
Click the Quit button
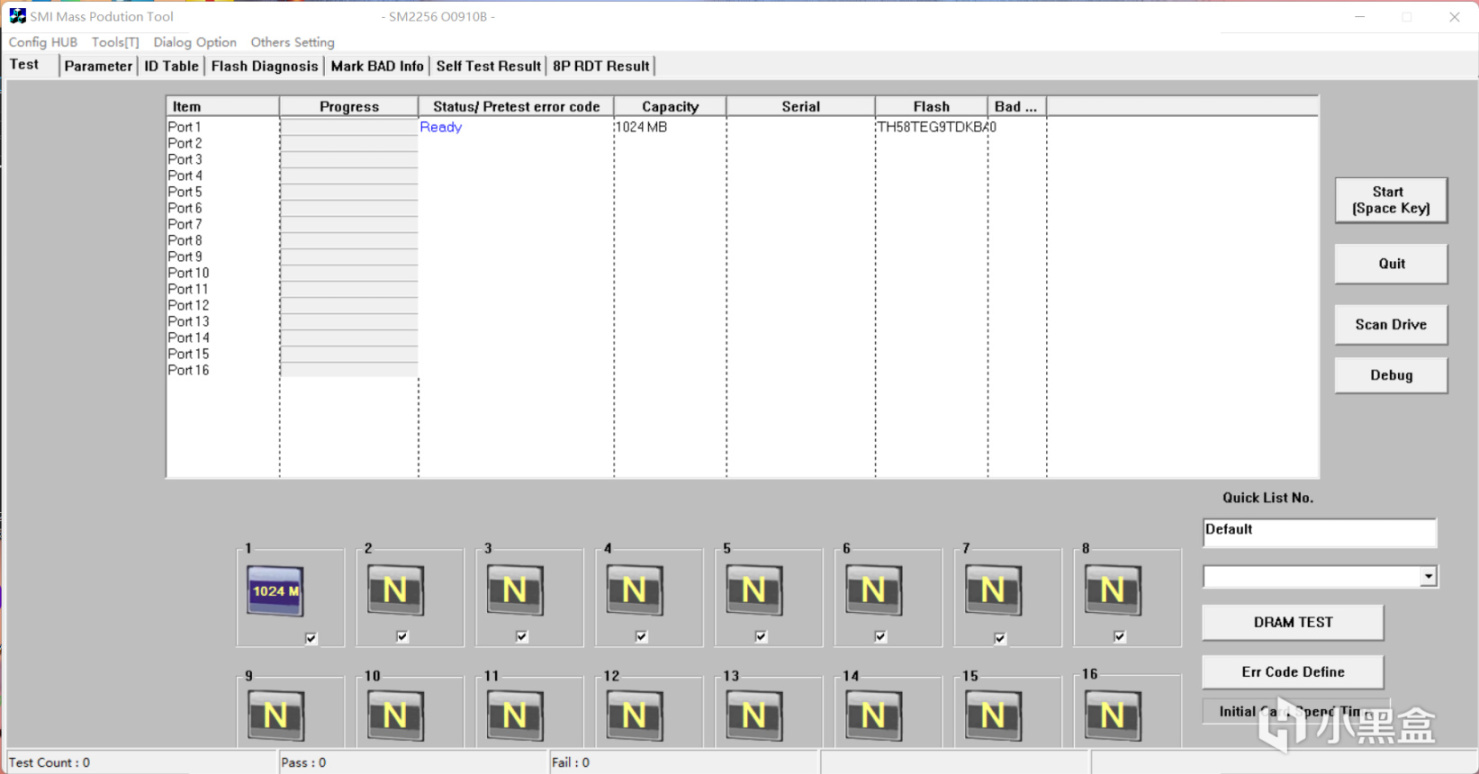point(1391,264)
